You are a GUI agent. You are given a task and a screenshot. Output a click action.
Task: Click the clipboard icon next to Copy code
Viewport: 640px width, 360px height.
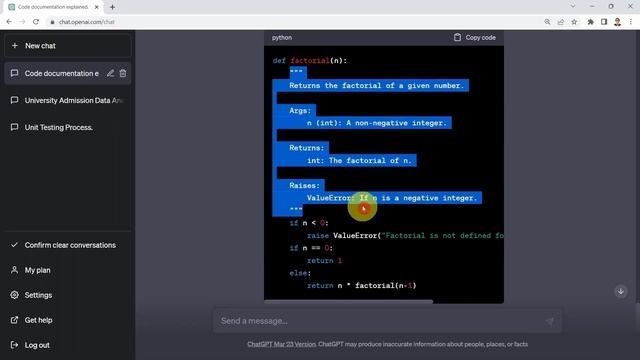(457, 38)
